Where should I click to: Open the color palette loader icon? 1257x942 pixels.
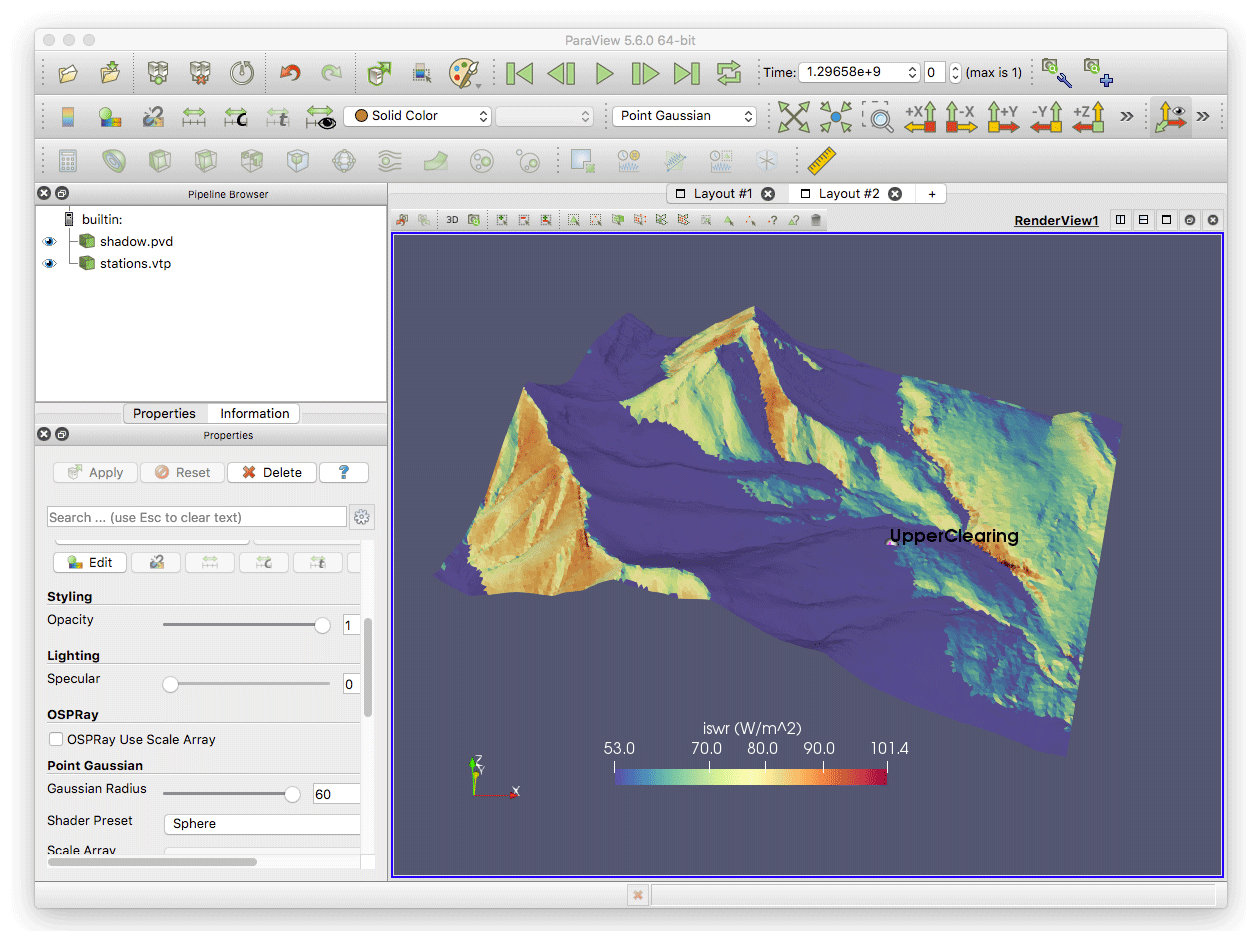pos(464,73)
